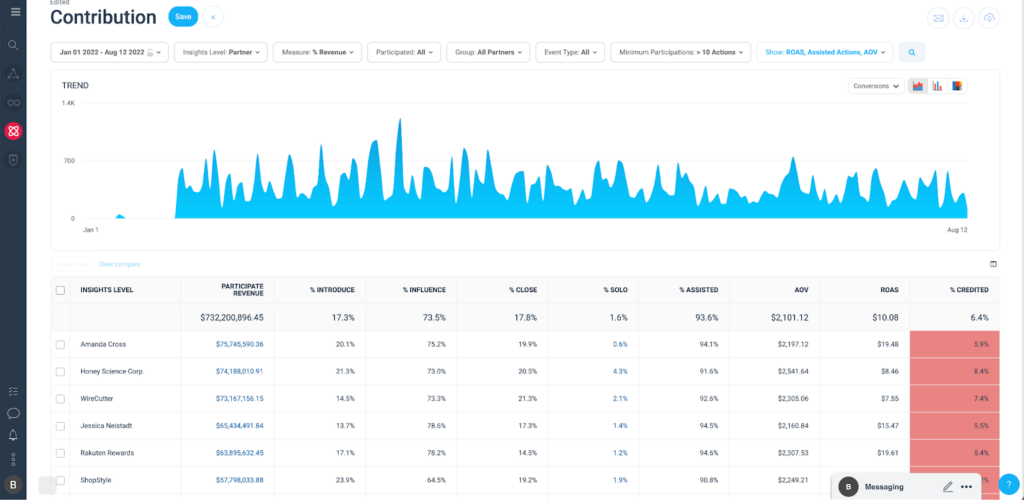The width and height of the screenshot is (1024, 500).
Task: Tick the checkbox for Amanda Cross
Action: click(60, 344)
